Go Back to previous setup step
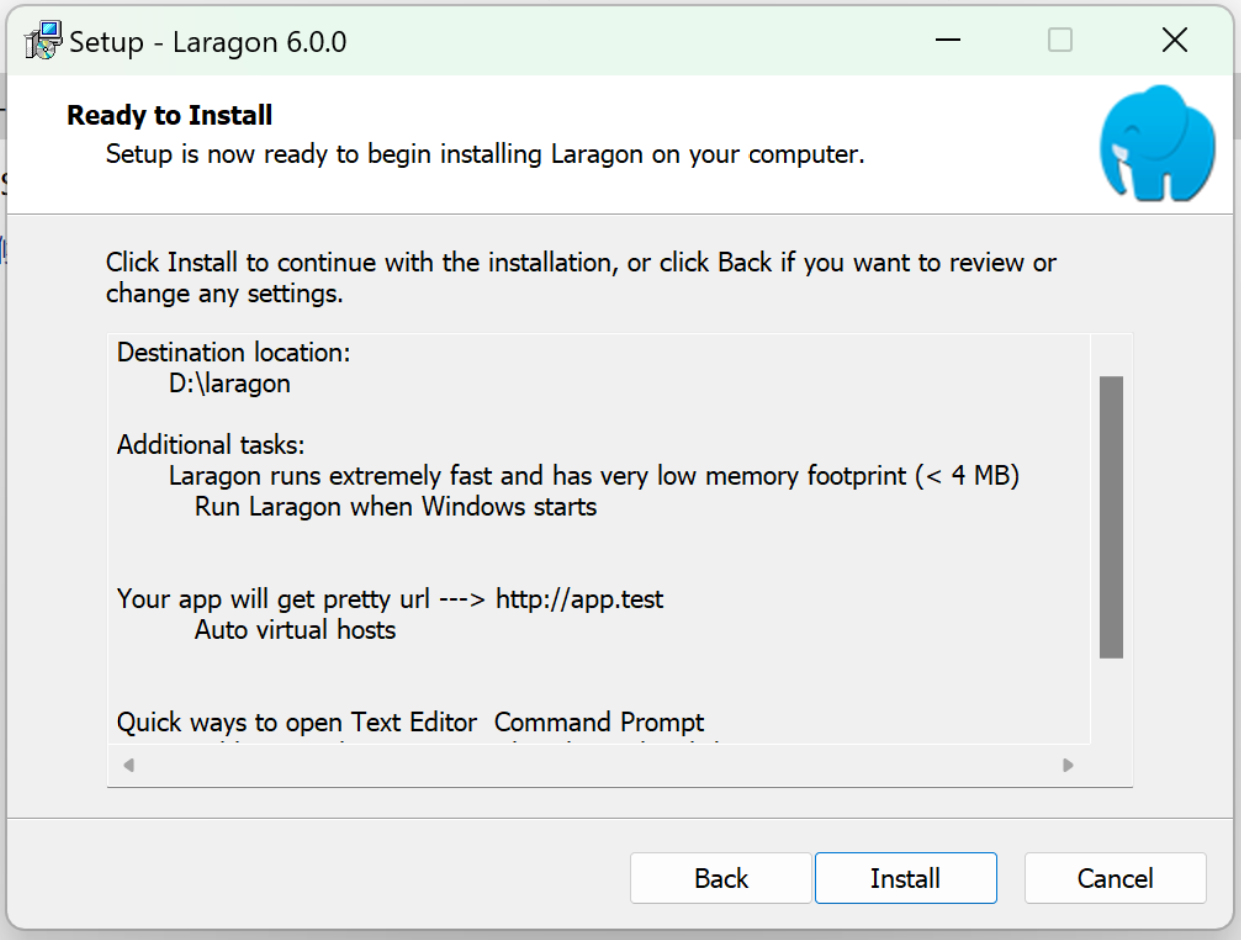 pos(721,878)
